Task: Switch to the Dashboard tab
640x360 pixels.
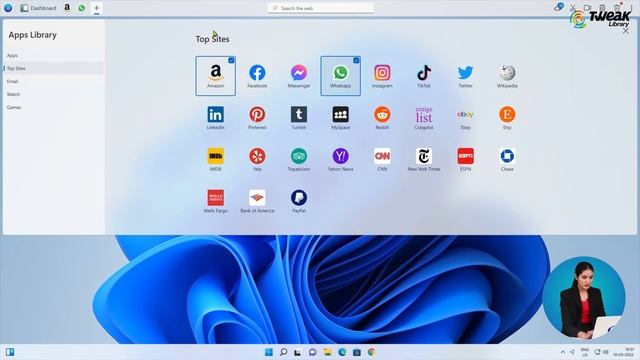Action: click(x=38, y=8)
